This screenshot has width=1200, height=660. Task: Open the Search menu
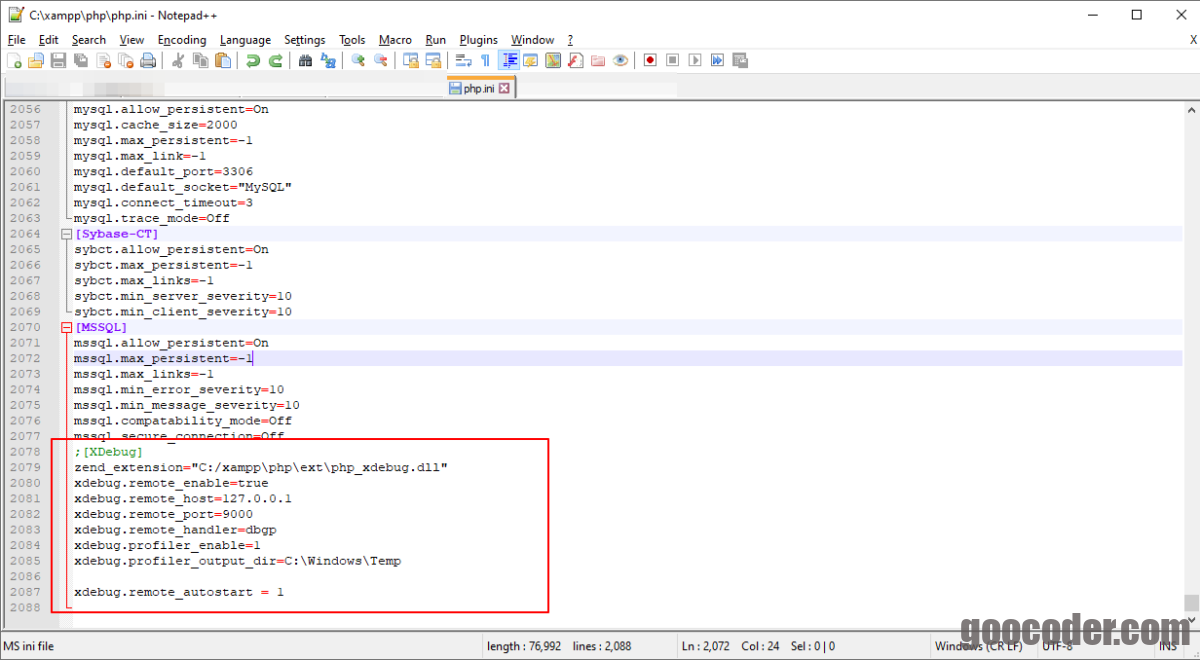88,40
